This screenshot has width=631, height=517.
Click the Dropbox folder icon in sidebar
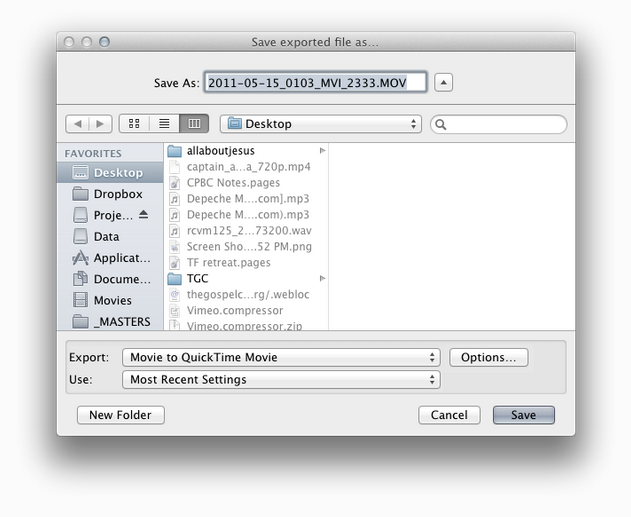[x=80, y=194]
